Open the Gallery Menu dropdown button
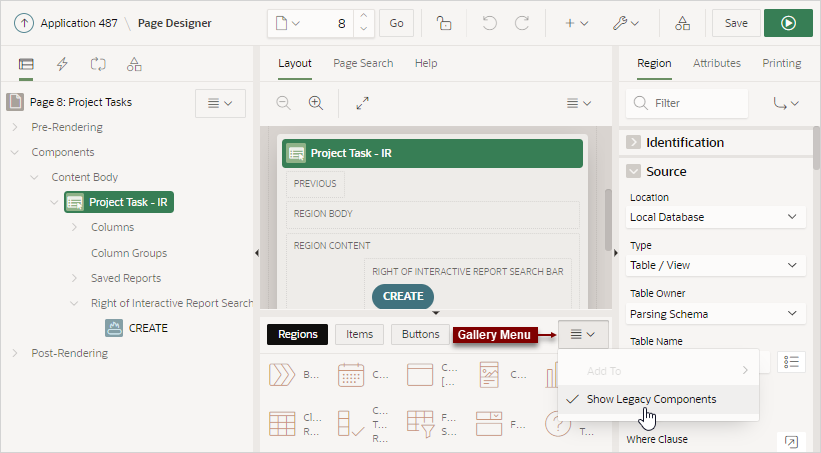Screen dimensions: 821x453 pos(583,334)
